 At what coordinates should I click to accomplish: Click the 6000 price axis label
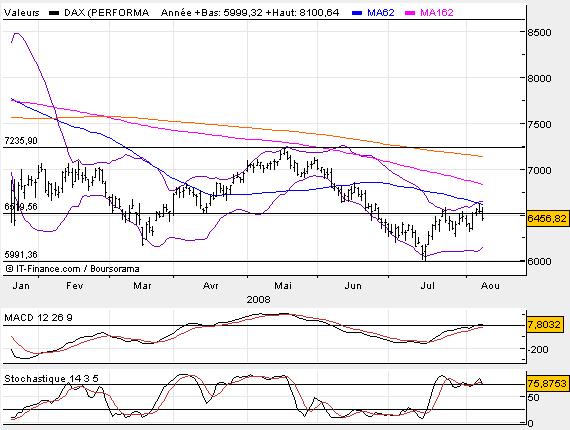tap(539, 261)
